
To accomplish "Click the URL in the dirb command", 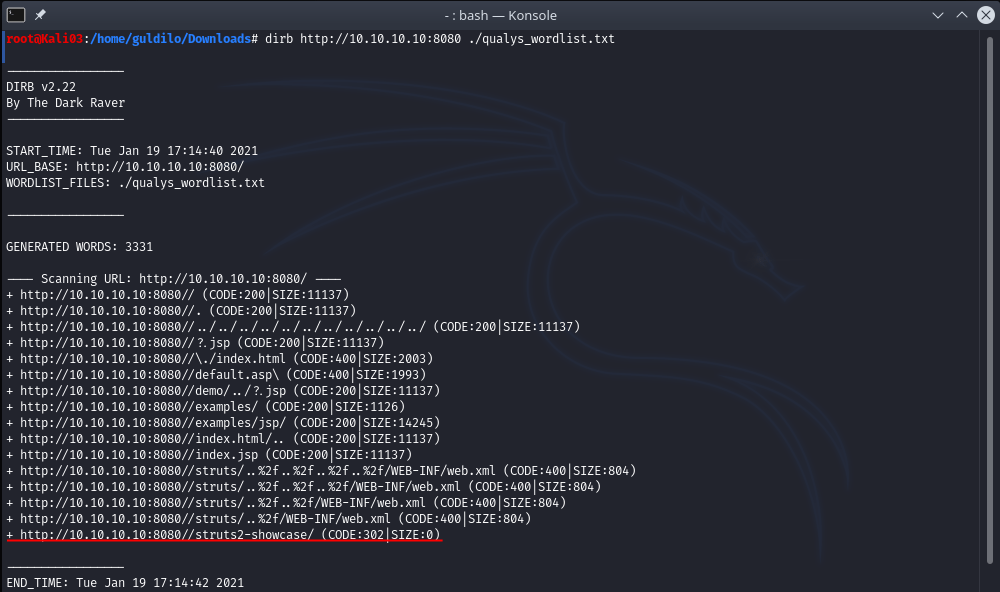I will 368,39.
